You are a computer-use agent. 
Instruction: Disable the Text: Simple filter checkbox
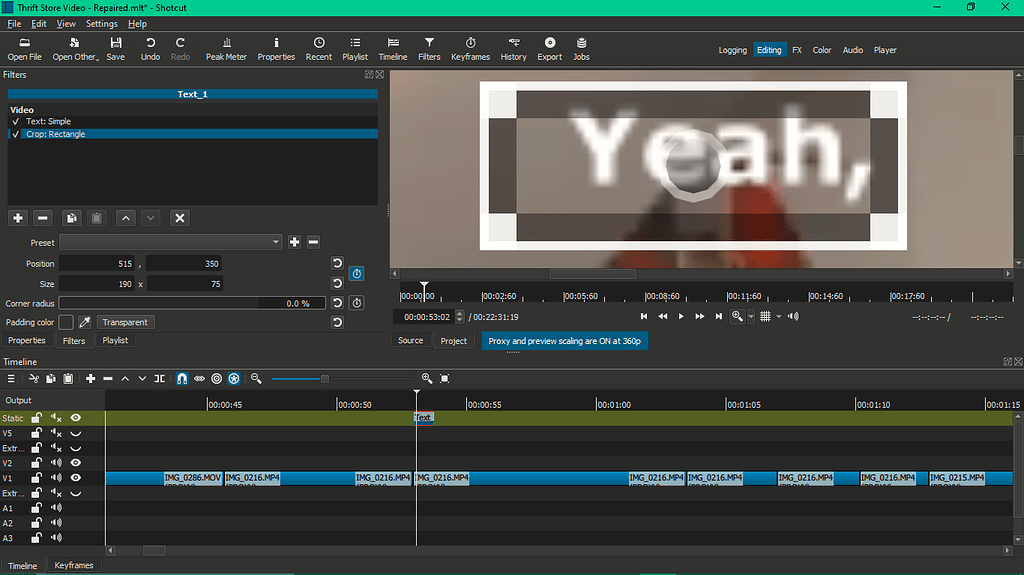coord(16,121)
